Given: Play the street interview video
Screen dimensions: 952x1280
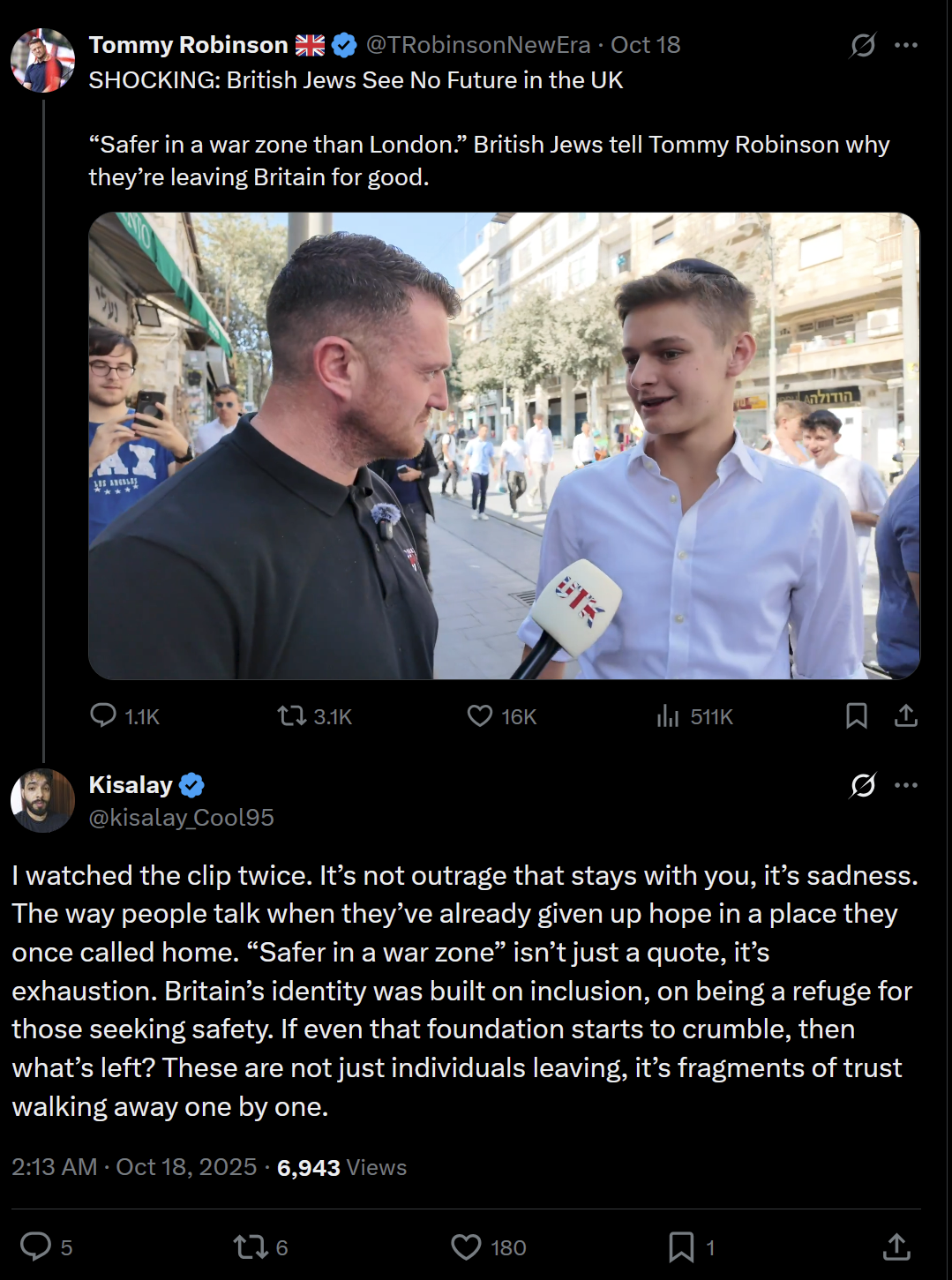Looking at the screenshot, I should [x=504, y=445].
